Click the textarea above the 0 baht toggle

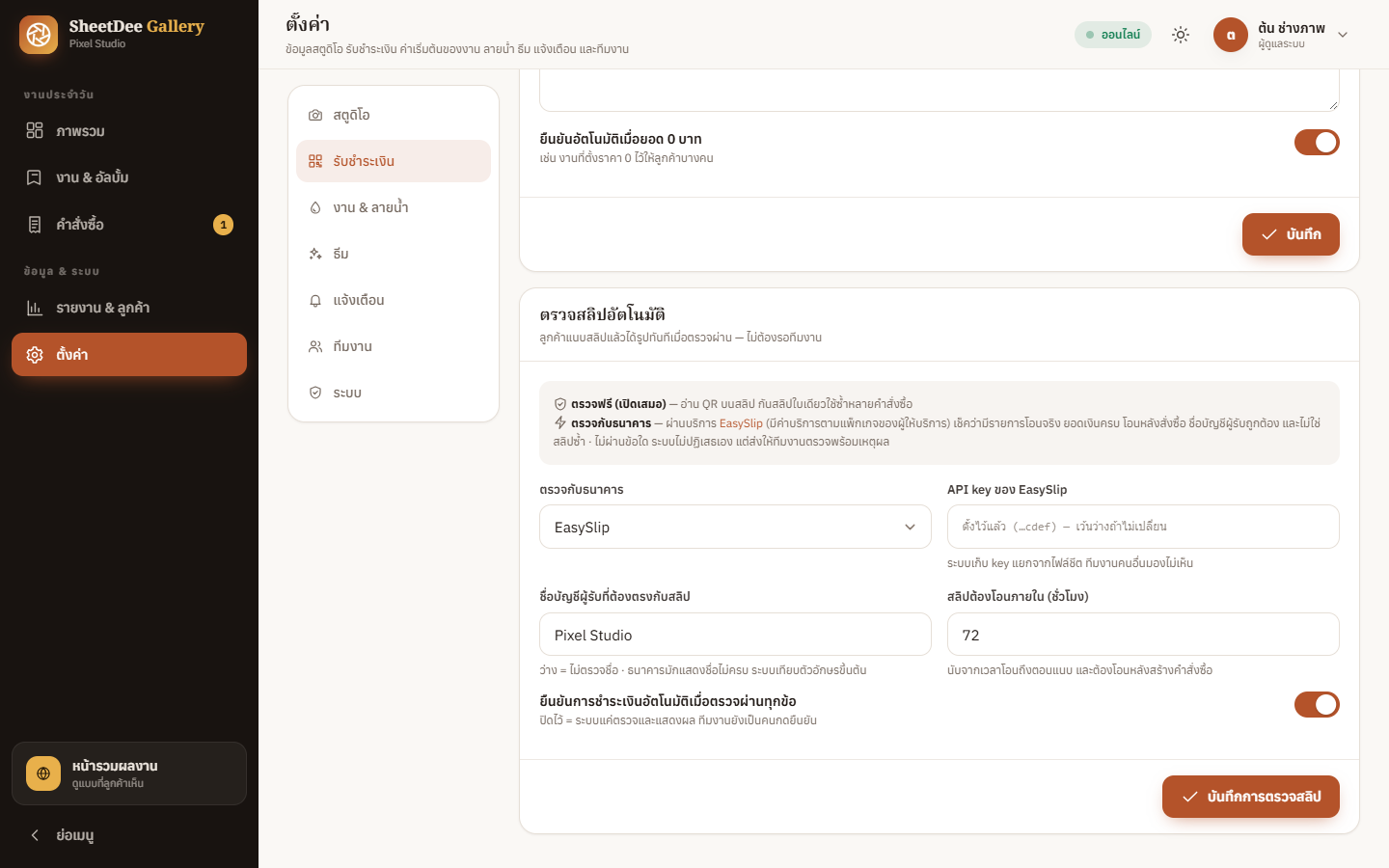(940, 90)
